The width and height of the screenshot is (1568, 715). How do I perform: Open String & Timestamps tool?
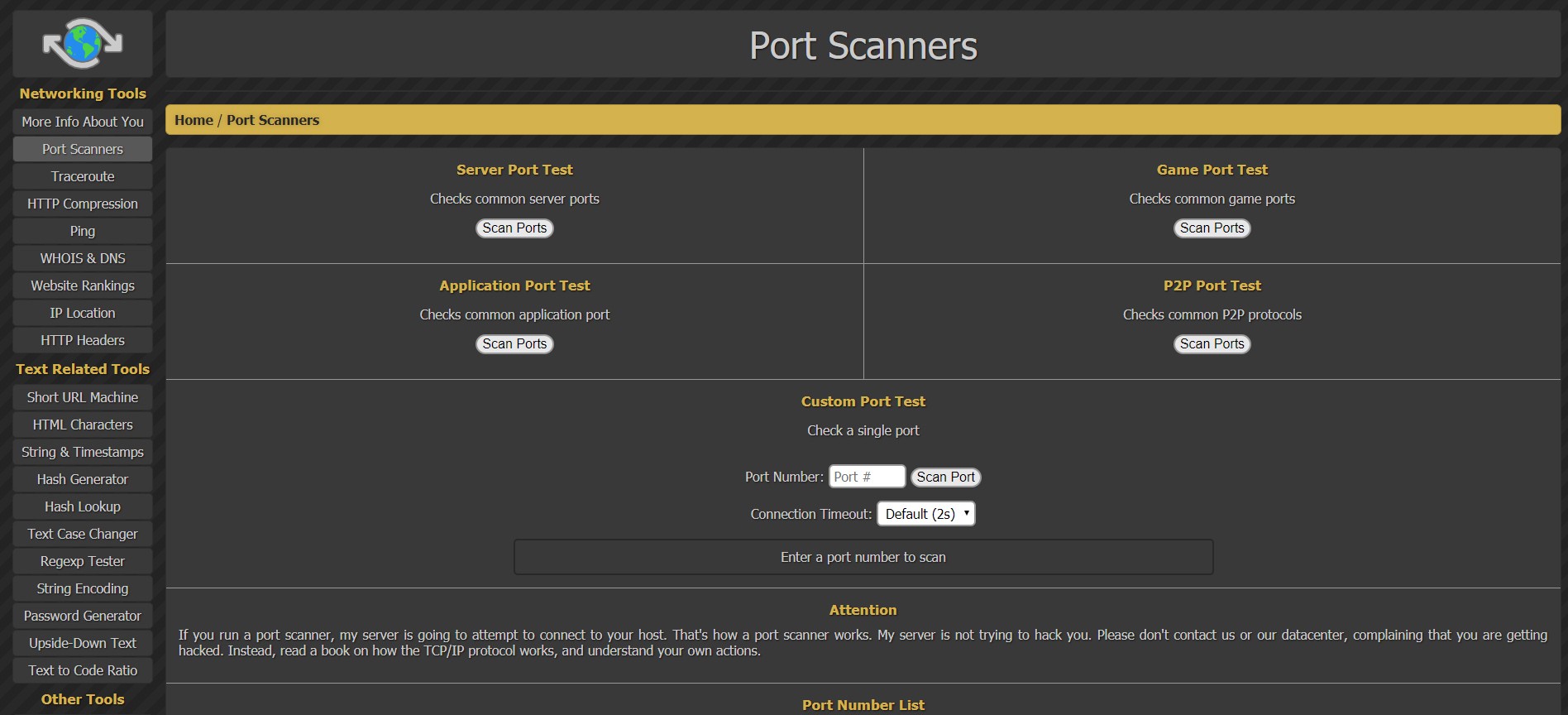pyautogui.click(x=83, y=452)
